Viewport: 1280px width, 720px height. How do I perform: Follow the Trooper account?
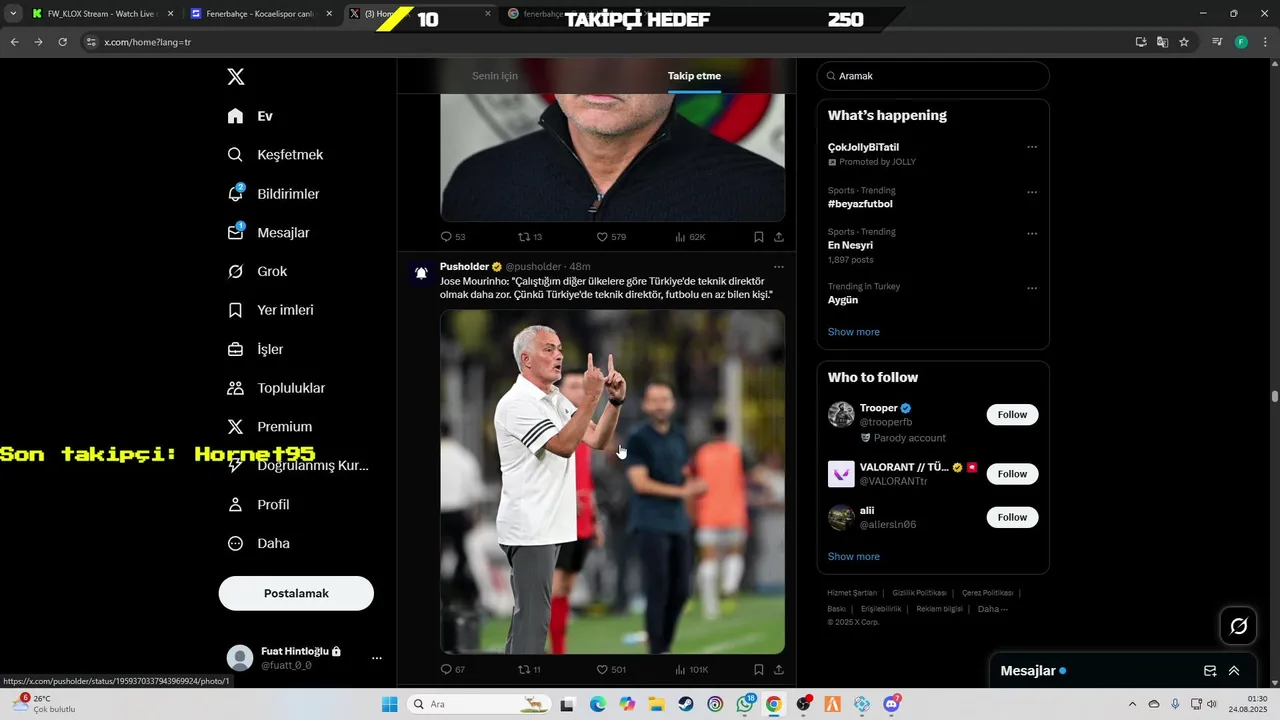point(1012,415)
